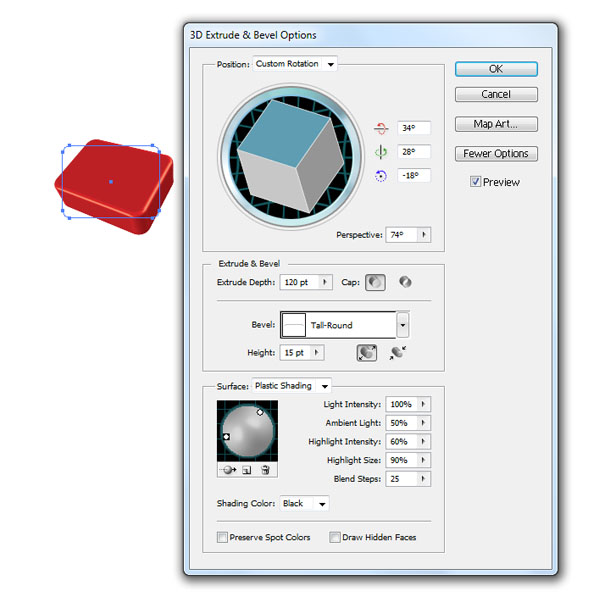Open the Map Art dialog

tap(496, 124)
